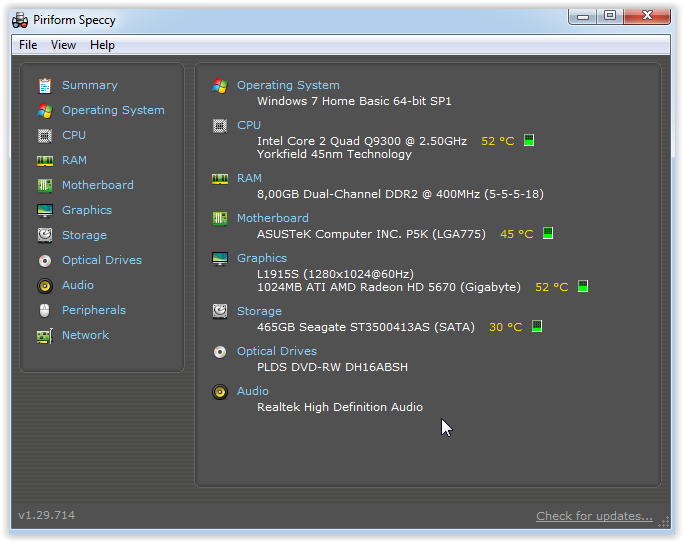Go to Operating System section in sidebar
Viewport: 683px width, 542px height.
113,110
